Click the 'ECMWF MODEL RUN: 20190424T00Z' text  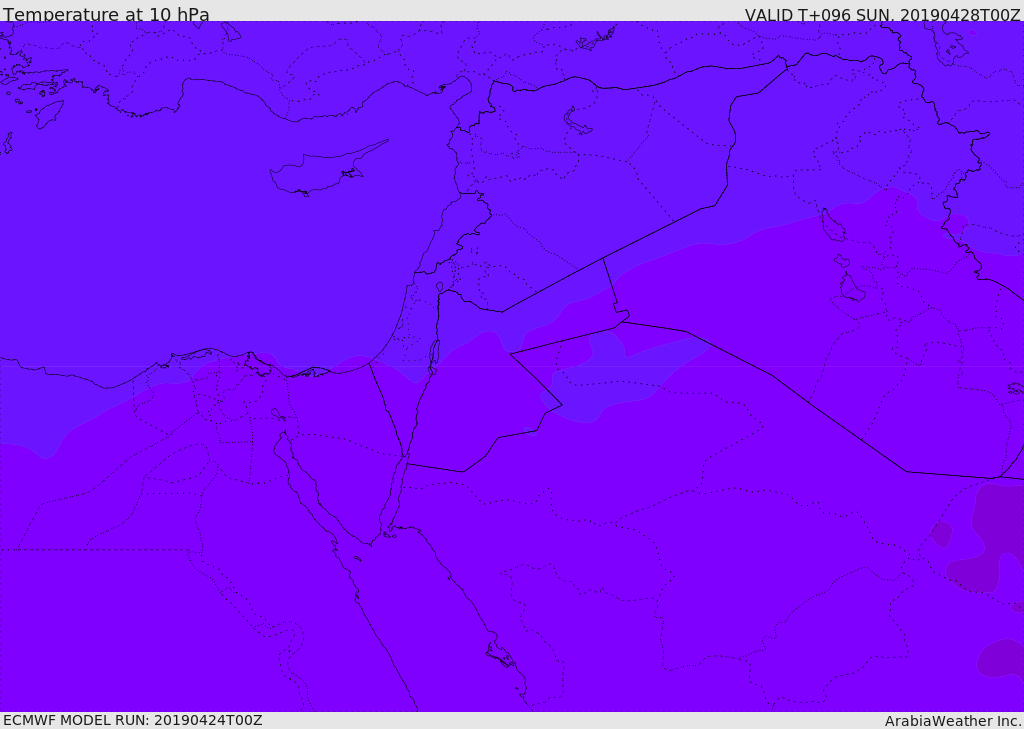tap(133, 720)
